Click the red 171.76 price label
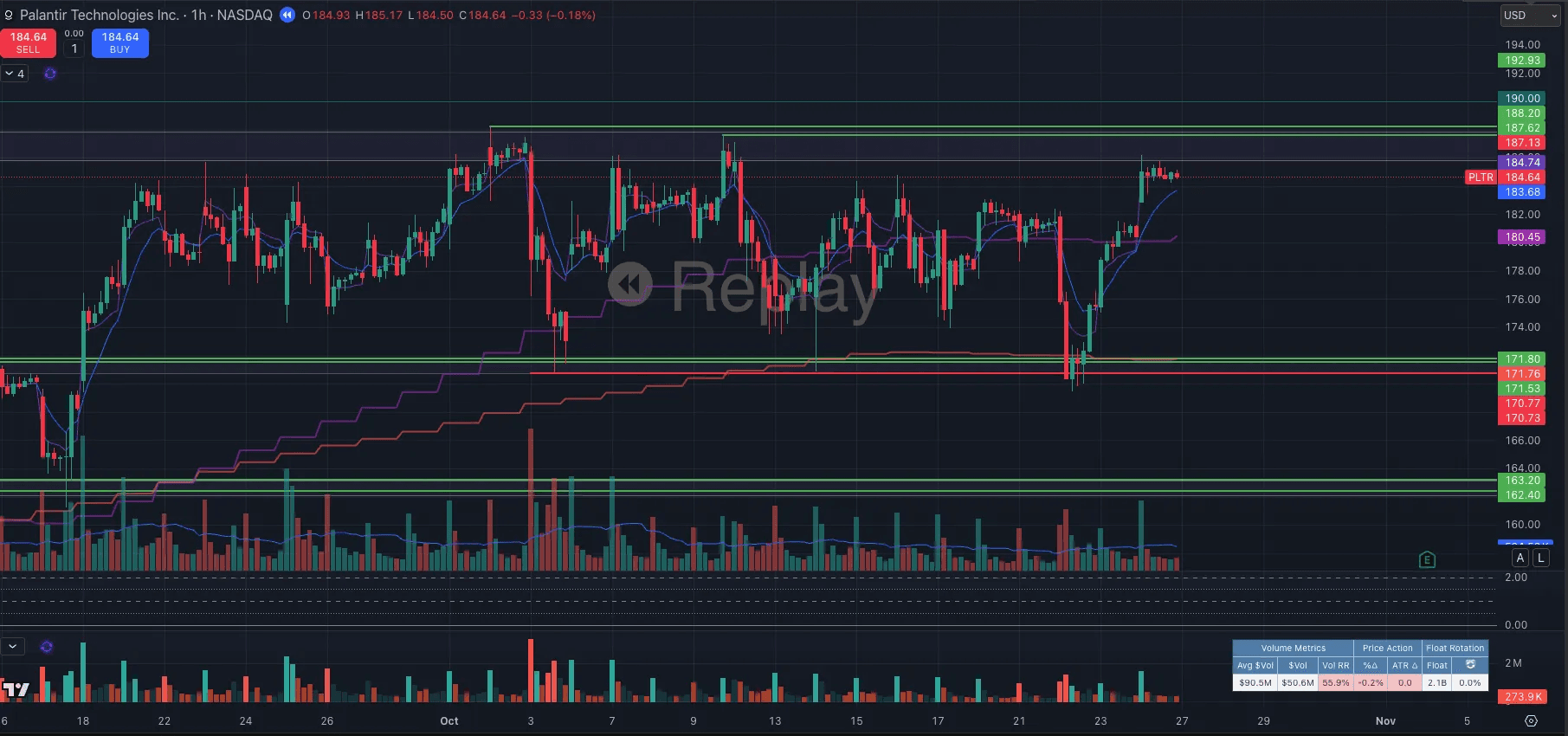The image size is (1568, 736). [x=1522, y=374]
